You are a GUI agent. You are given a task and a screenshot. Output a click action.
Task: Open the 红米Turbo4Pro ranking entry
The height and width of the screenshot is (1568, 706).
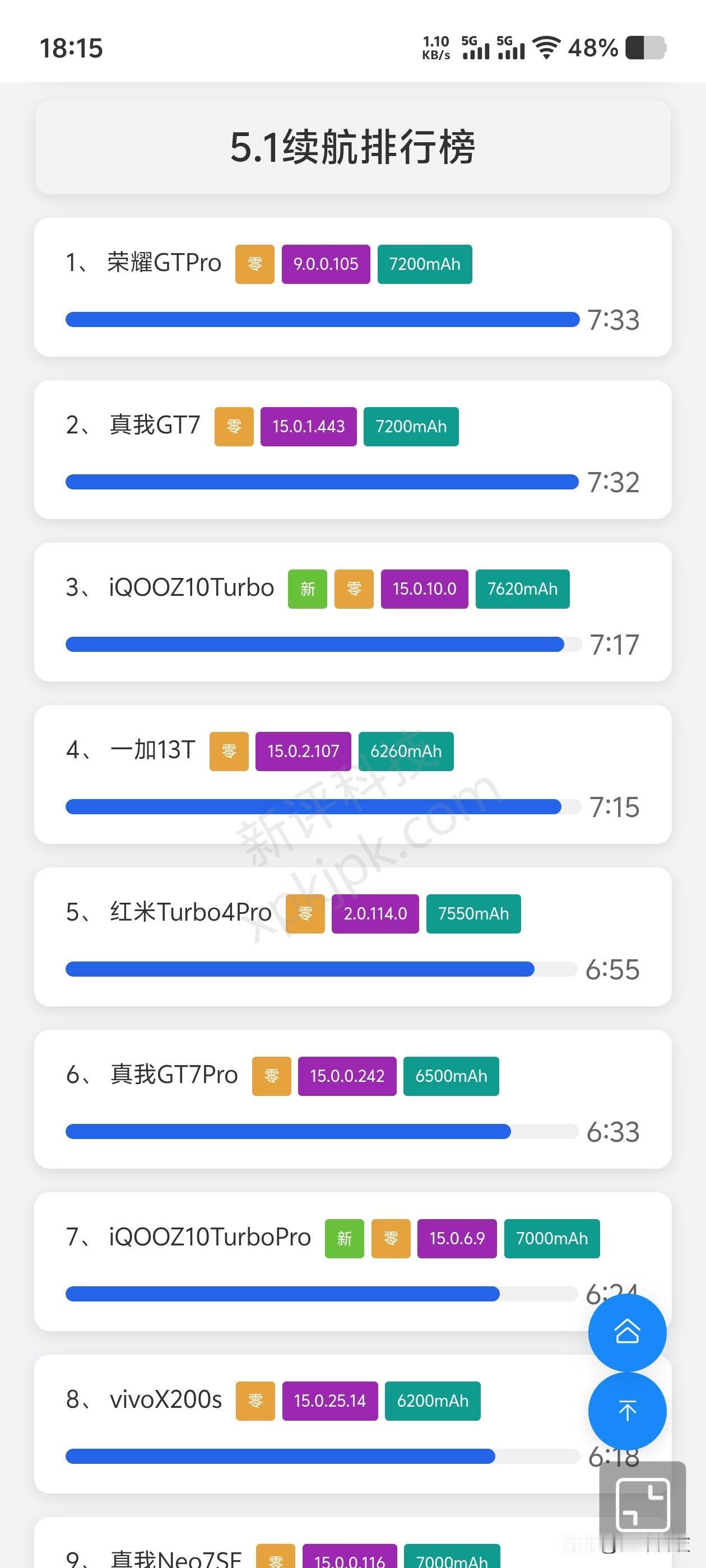[x=352, y=936]
